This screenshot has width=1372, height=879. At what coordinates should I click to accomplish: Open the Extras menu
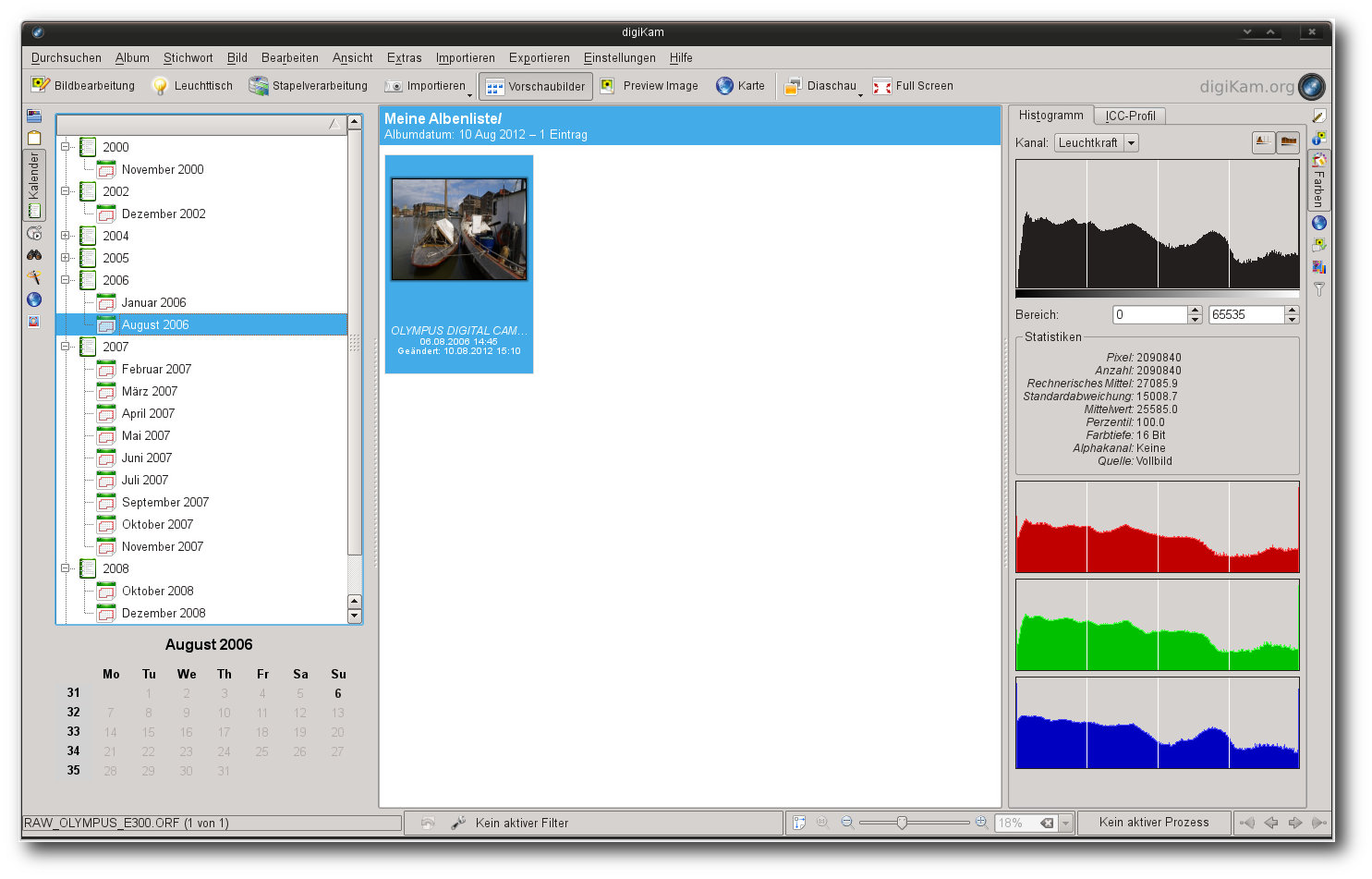pos(404,57)
